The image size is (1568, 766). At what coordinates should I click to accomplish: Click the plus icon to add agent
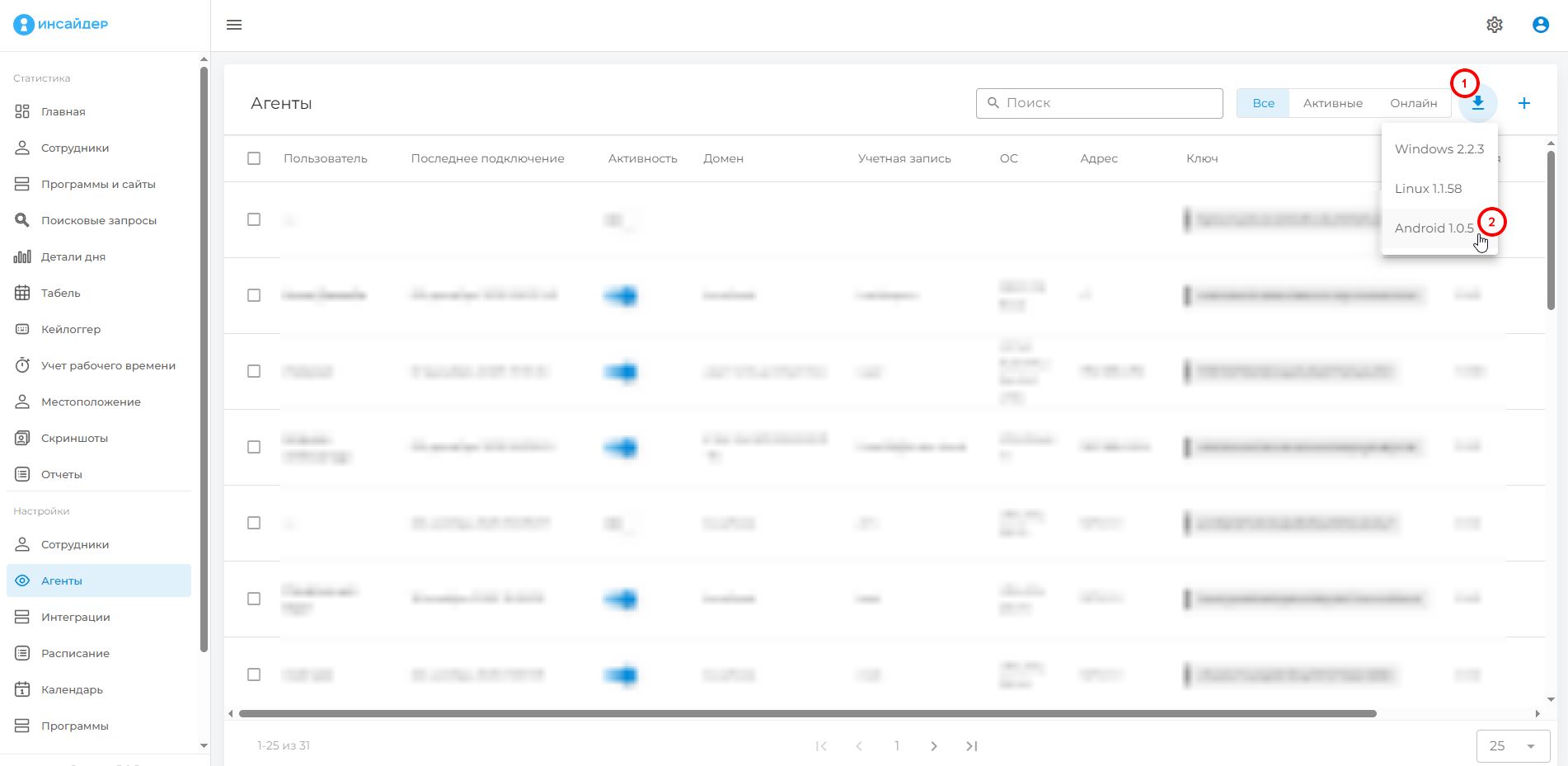coord(1523,103)
